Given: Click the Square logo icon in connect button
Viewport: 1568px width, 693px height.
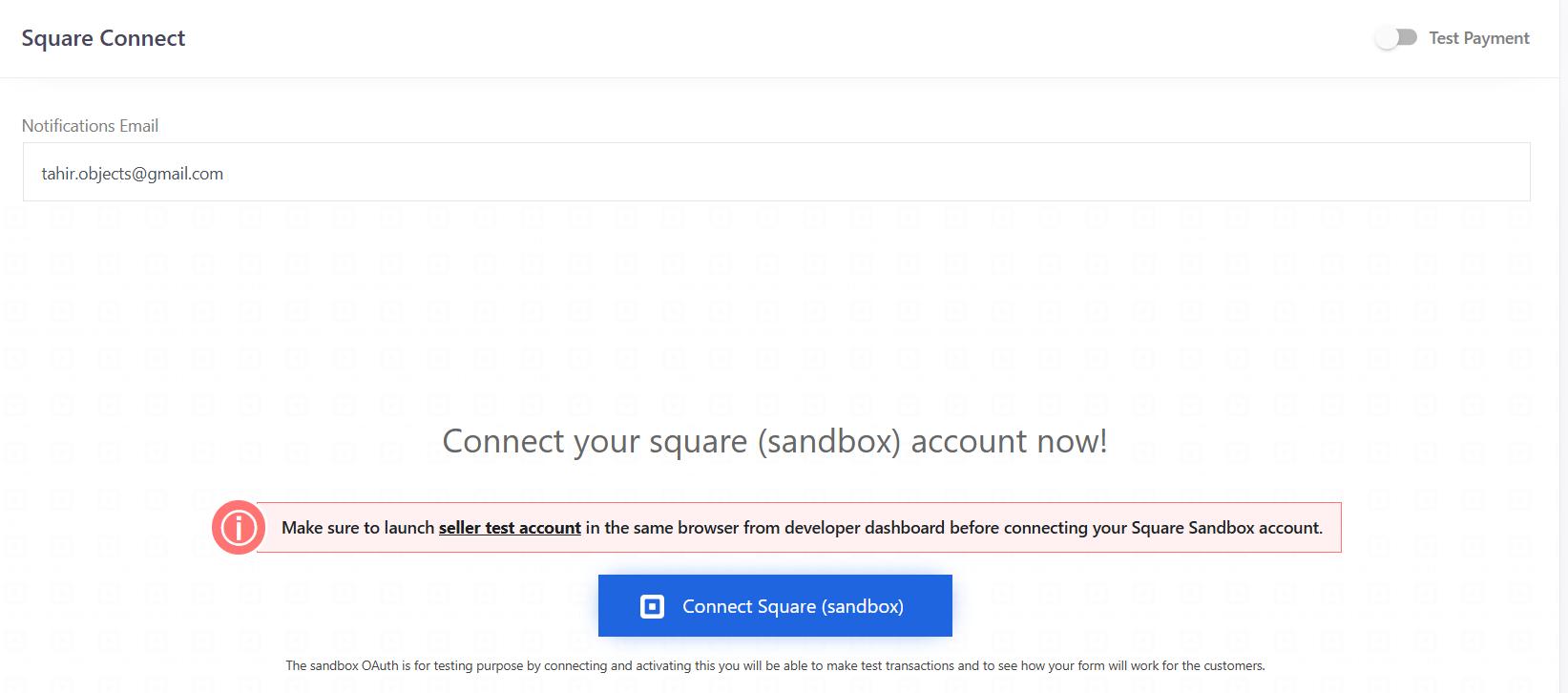Looking at the screenshot, I should pyautogui.click(x=652, y=606).
